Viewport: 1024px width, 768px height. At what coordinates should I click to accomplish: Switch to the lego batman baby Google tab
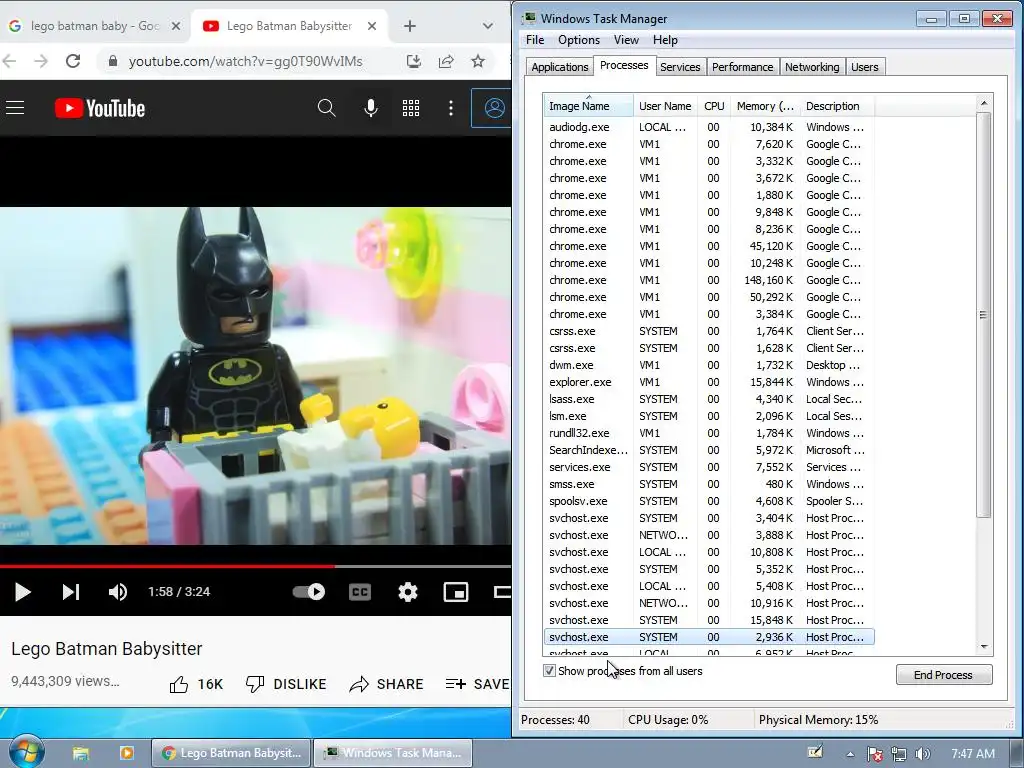coord(95,26)
